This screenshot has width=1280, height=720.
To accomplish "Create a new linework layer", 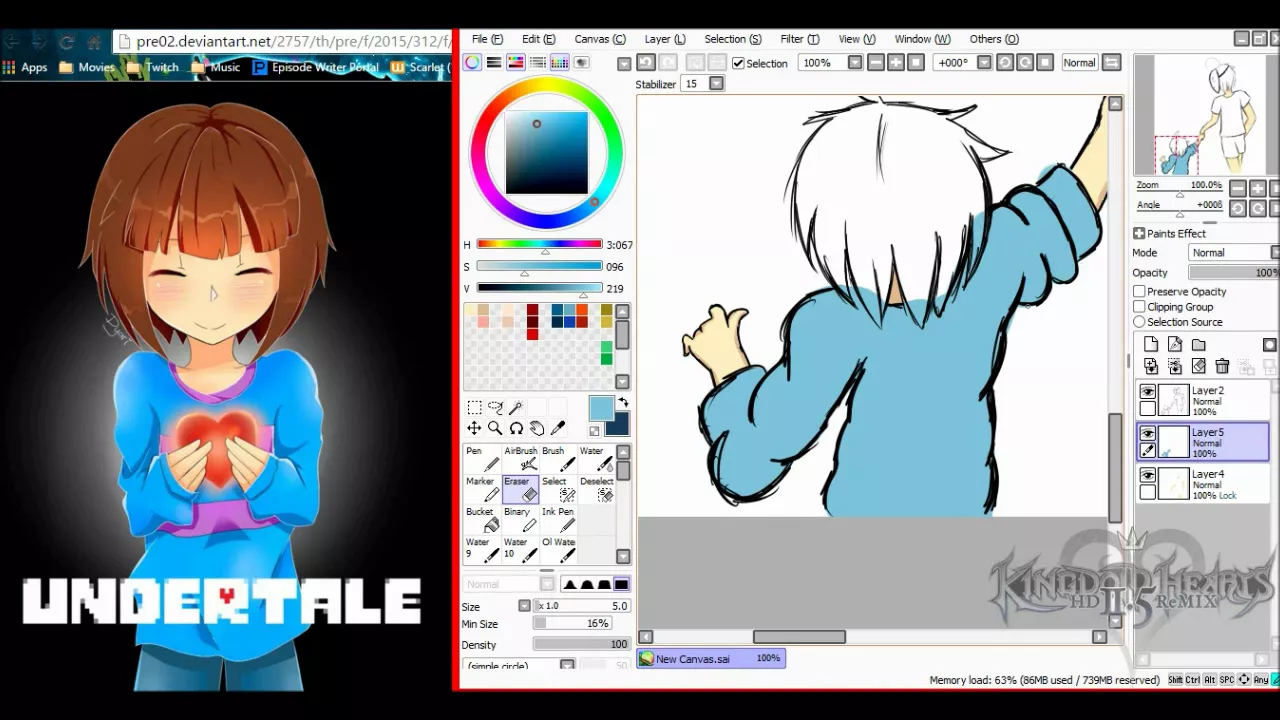I will coord(1175,345).
